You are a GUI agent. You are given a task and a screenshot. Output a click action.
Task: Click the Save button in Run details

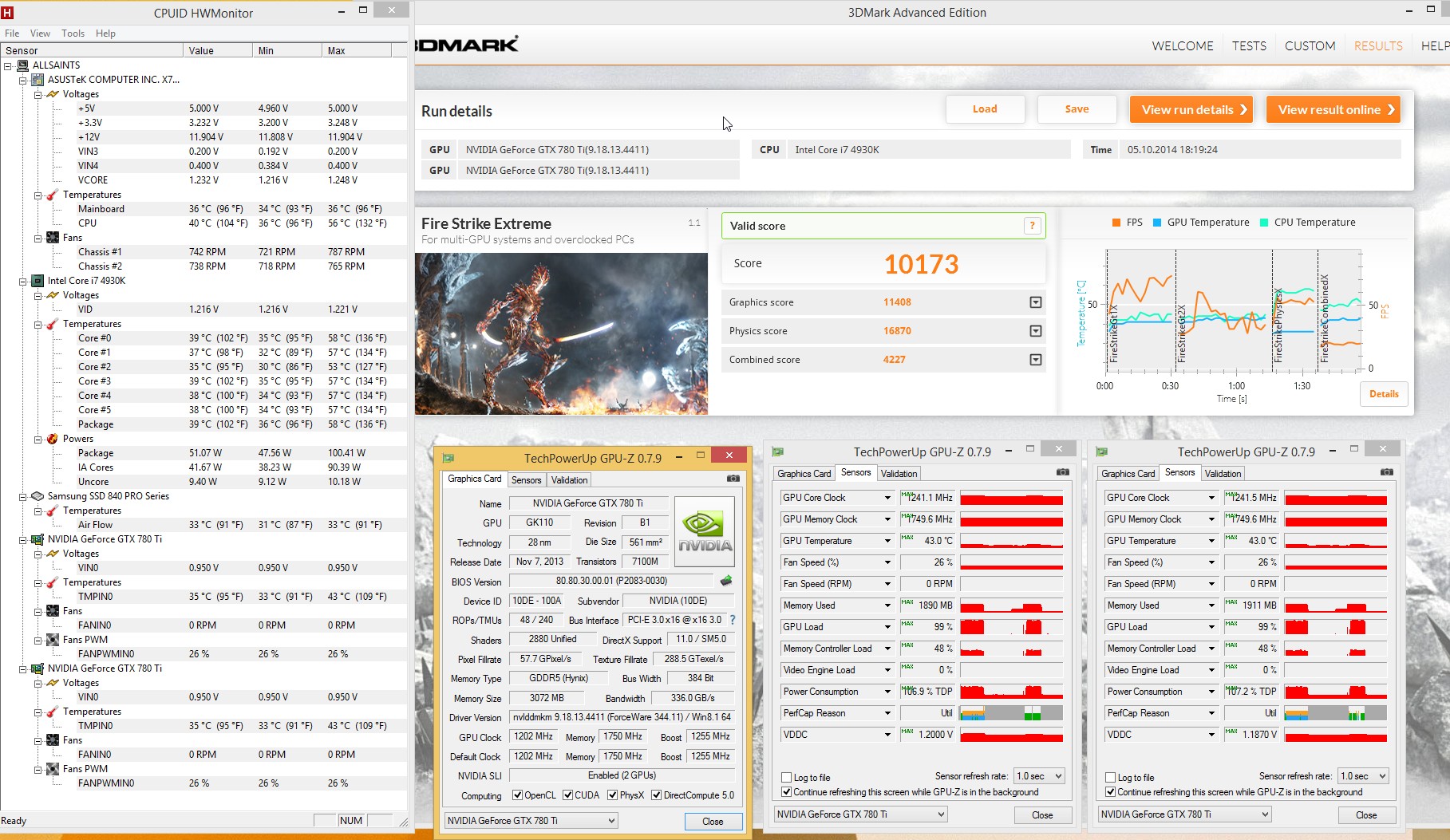click(x=1077, y=109)
